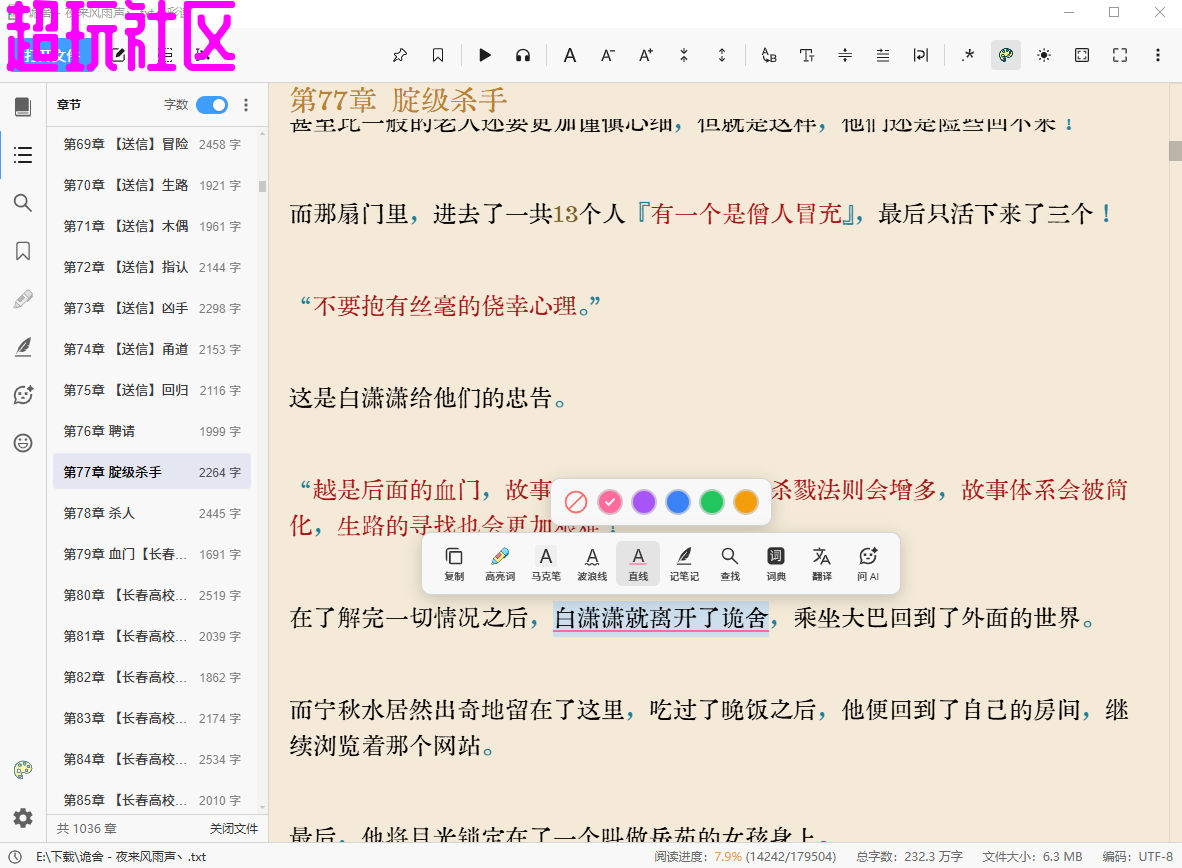Click the paragraph spacing icon
Image resolution: width=1182 pixels, height=868 pixels.
[845, 55]
